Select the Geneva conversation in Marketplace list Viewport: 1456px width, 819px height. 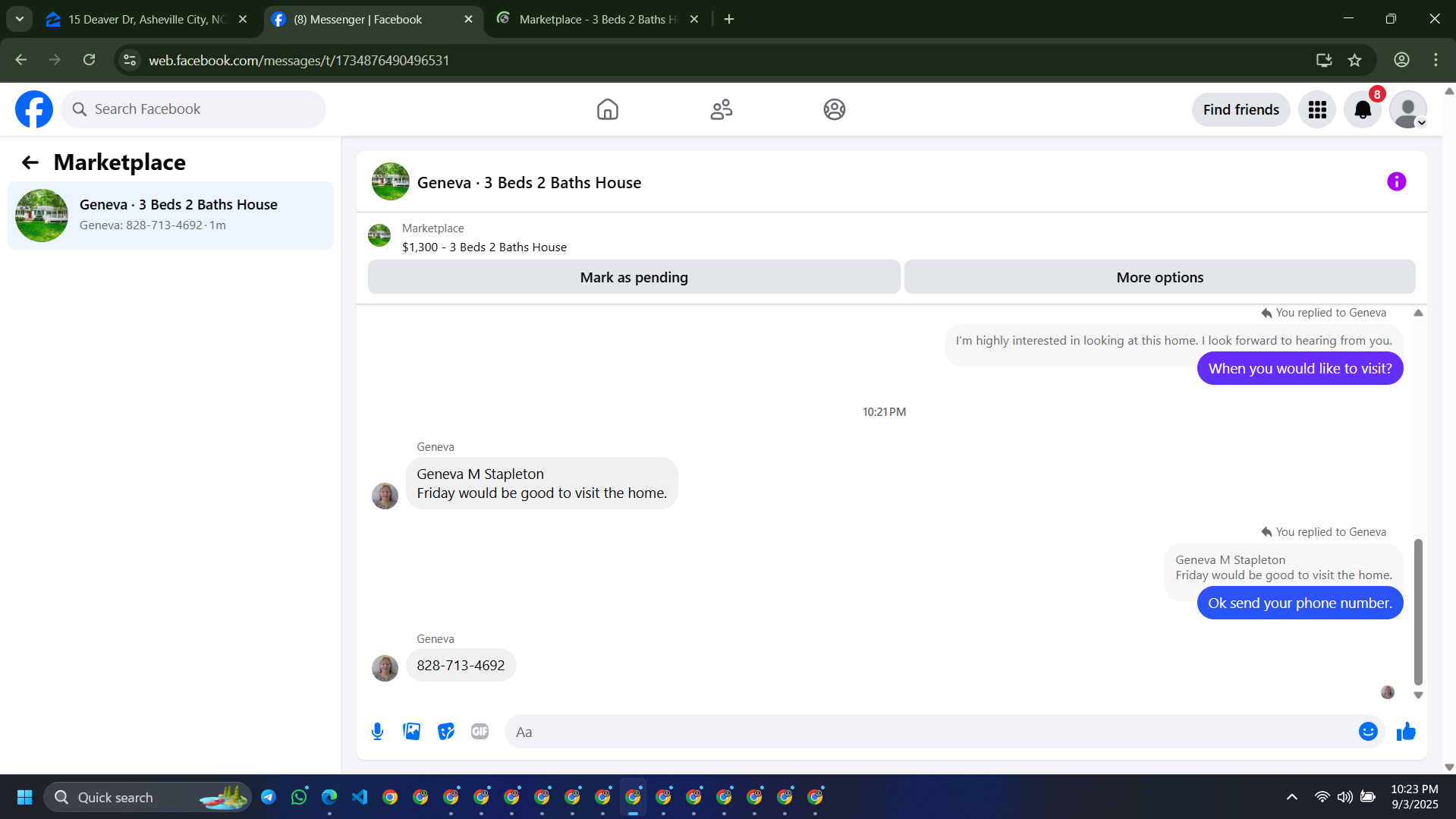coord(171,216)
